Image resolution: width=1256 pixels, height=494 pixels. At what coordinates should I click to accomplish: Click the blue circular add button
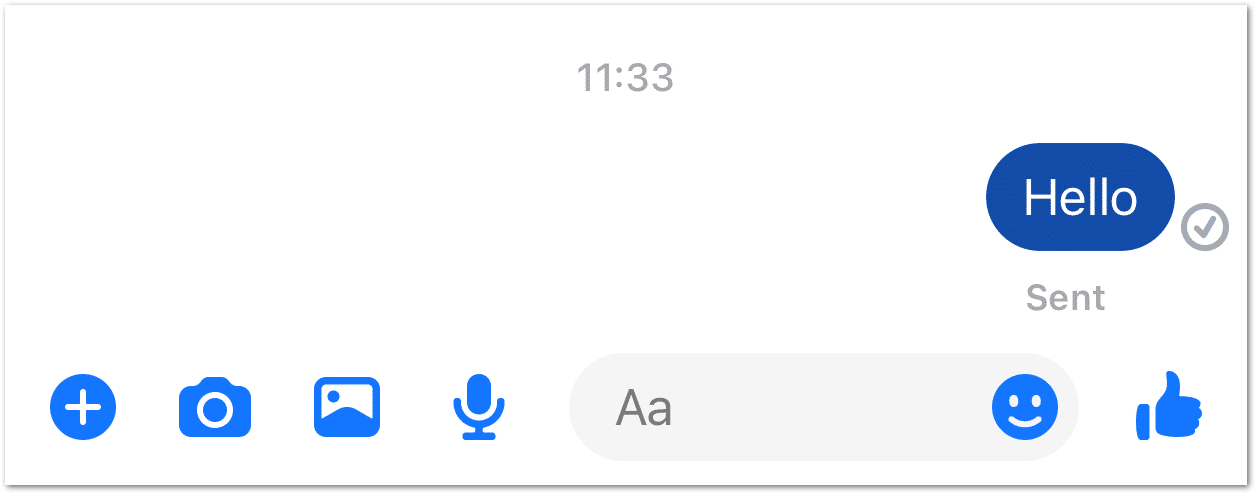pos(83,407)
